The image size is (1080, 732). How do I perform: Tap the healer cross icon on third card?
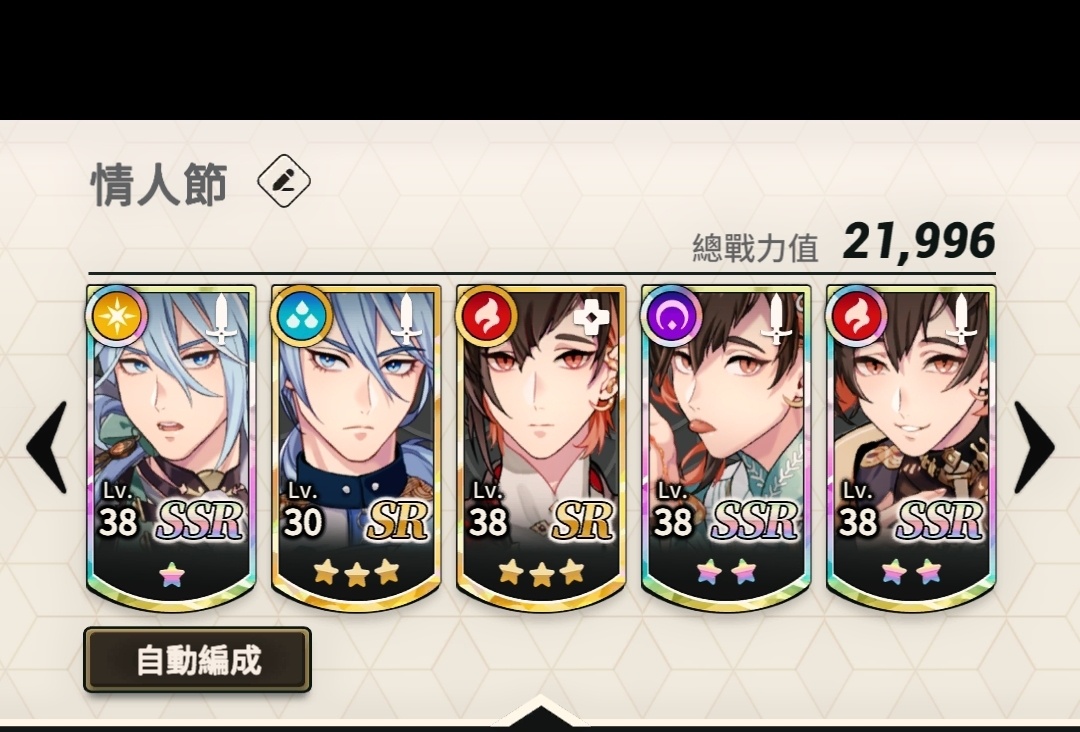point(592,319)
